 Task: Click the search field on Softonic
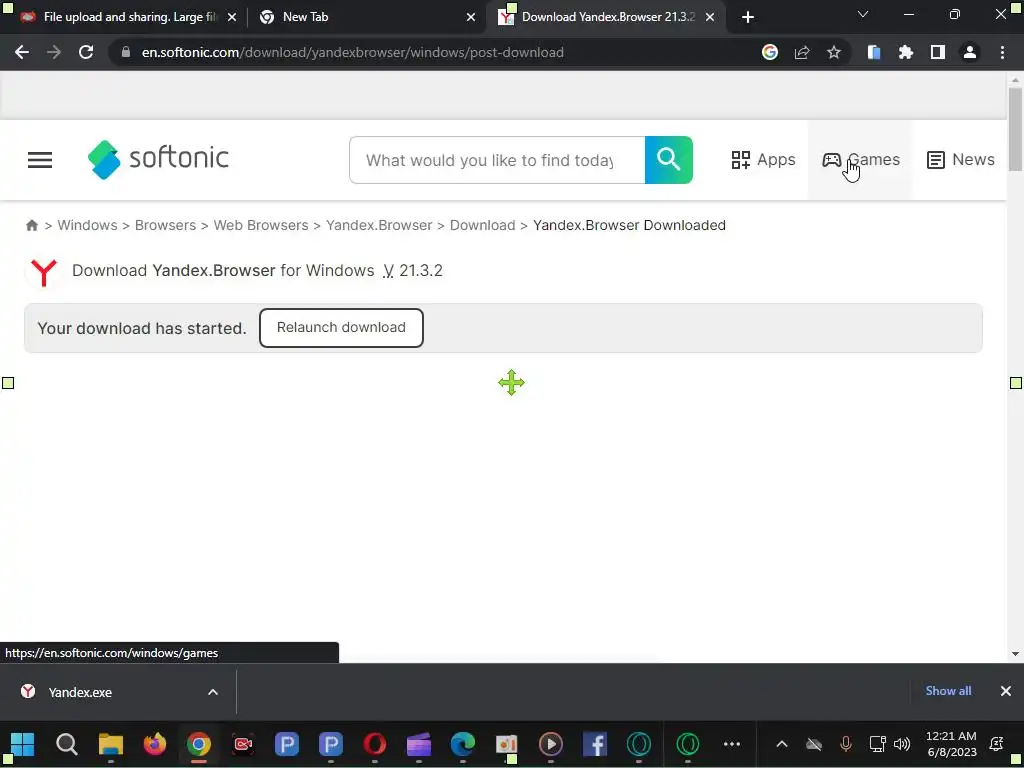[497, 160]
